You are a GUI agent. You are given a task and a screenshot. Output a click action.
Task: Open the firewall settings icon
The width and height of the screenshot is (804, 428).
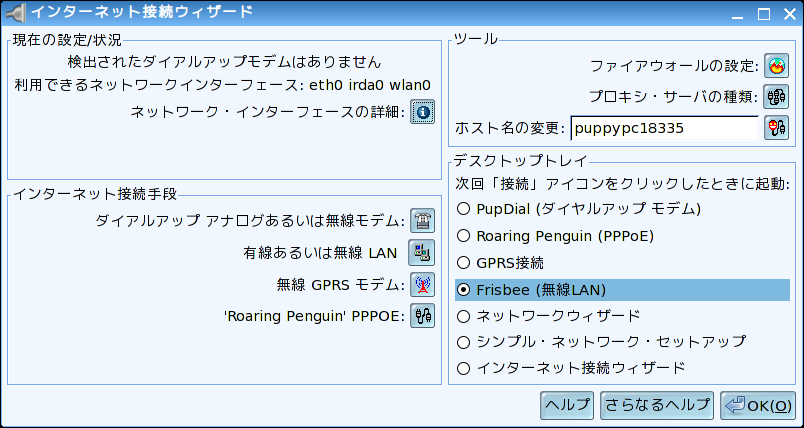776,65
